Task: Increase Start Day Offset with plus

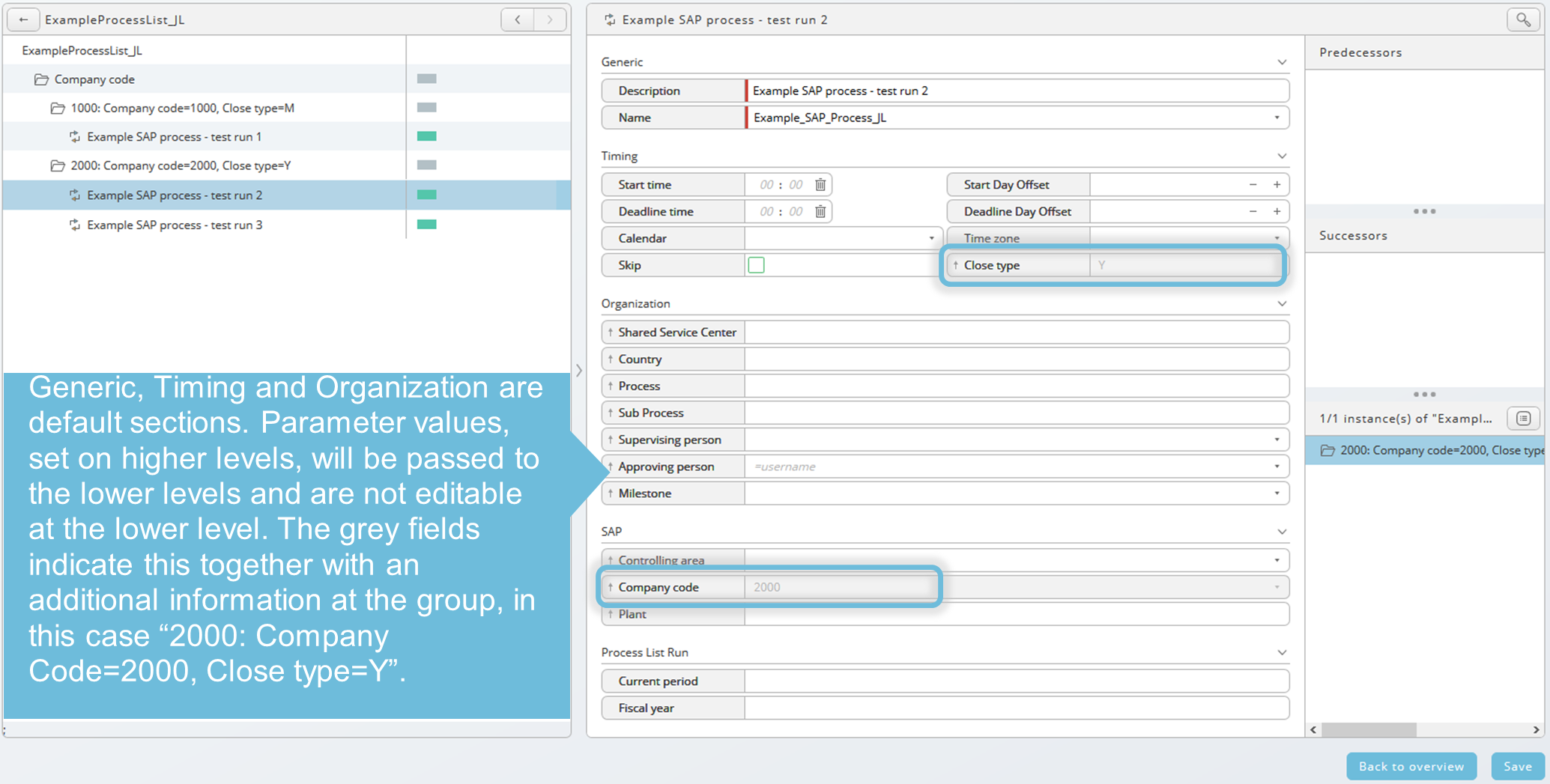Action: click(1277, 184)
